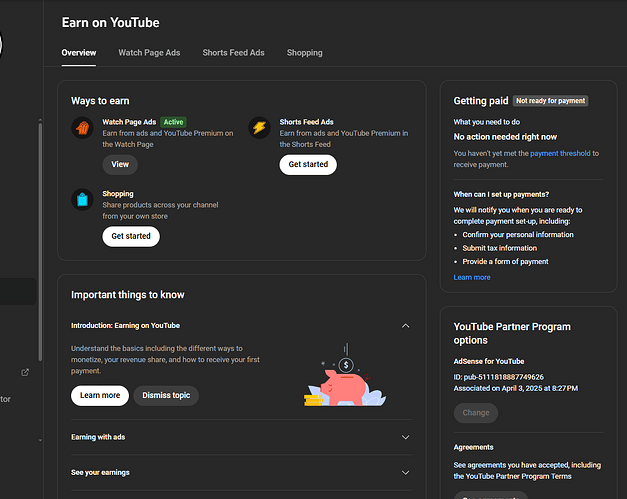This screenshot has height=499, width=627.
Task: Open the Shopping tab
Action: coord(305,53)
